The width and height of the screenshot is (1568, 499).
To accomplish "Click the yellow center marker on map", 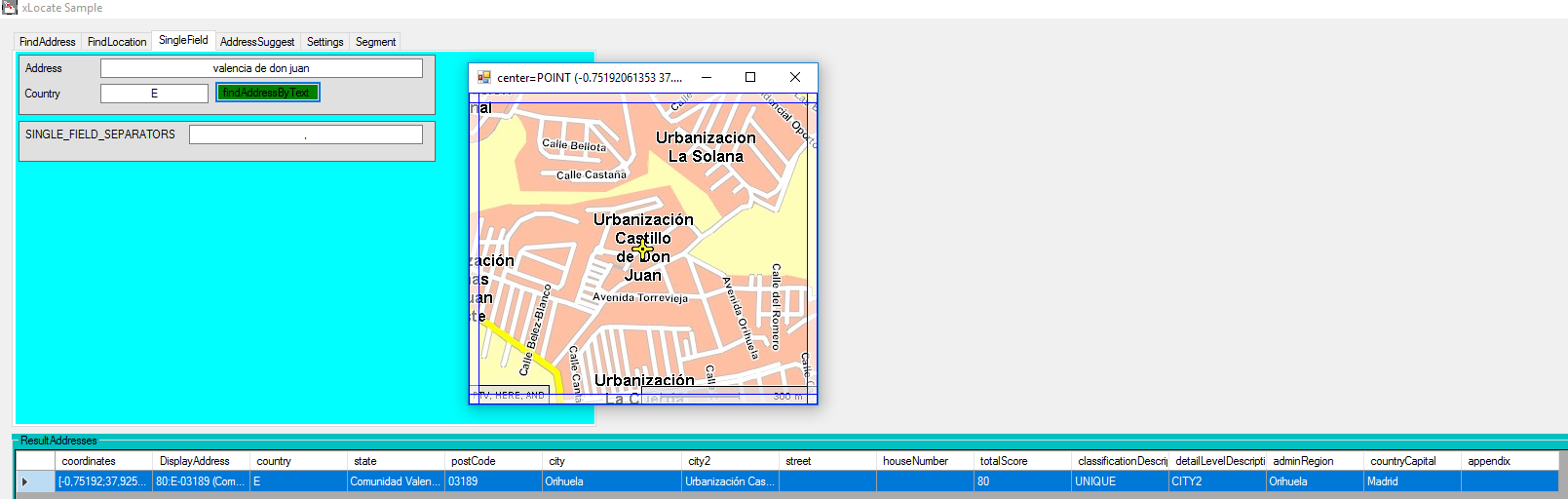I will pos(643,250).
